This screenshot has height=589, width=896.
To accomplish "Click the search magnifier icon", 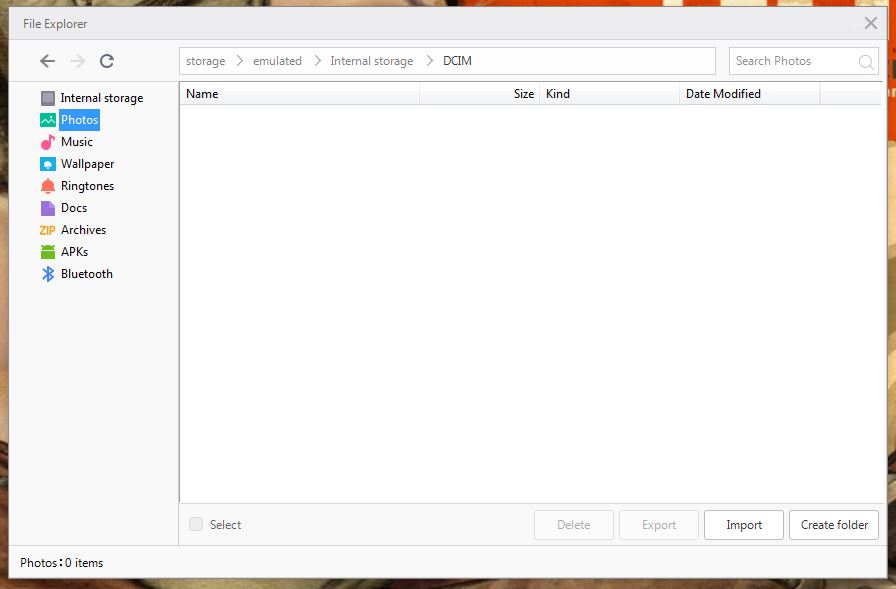I will (x=866, y=62).
